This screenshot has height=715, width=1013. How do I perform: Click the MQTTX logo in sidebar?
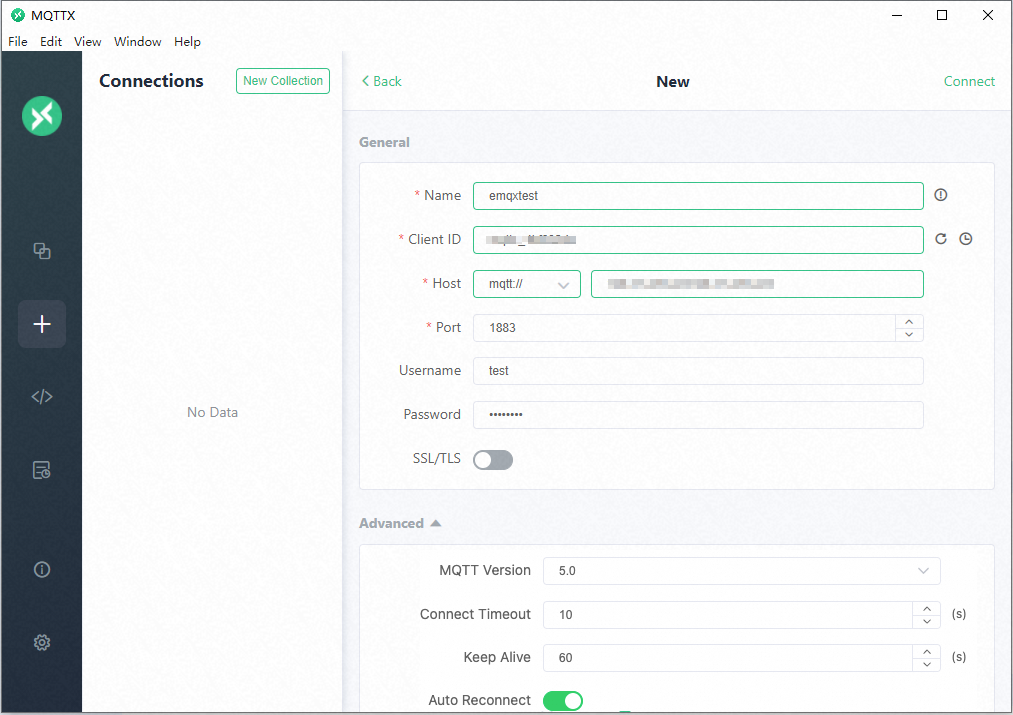(42, 116)
